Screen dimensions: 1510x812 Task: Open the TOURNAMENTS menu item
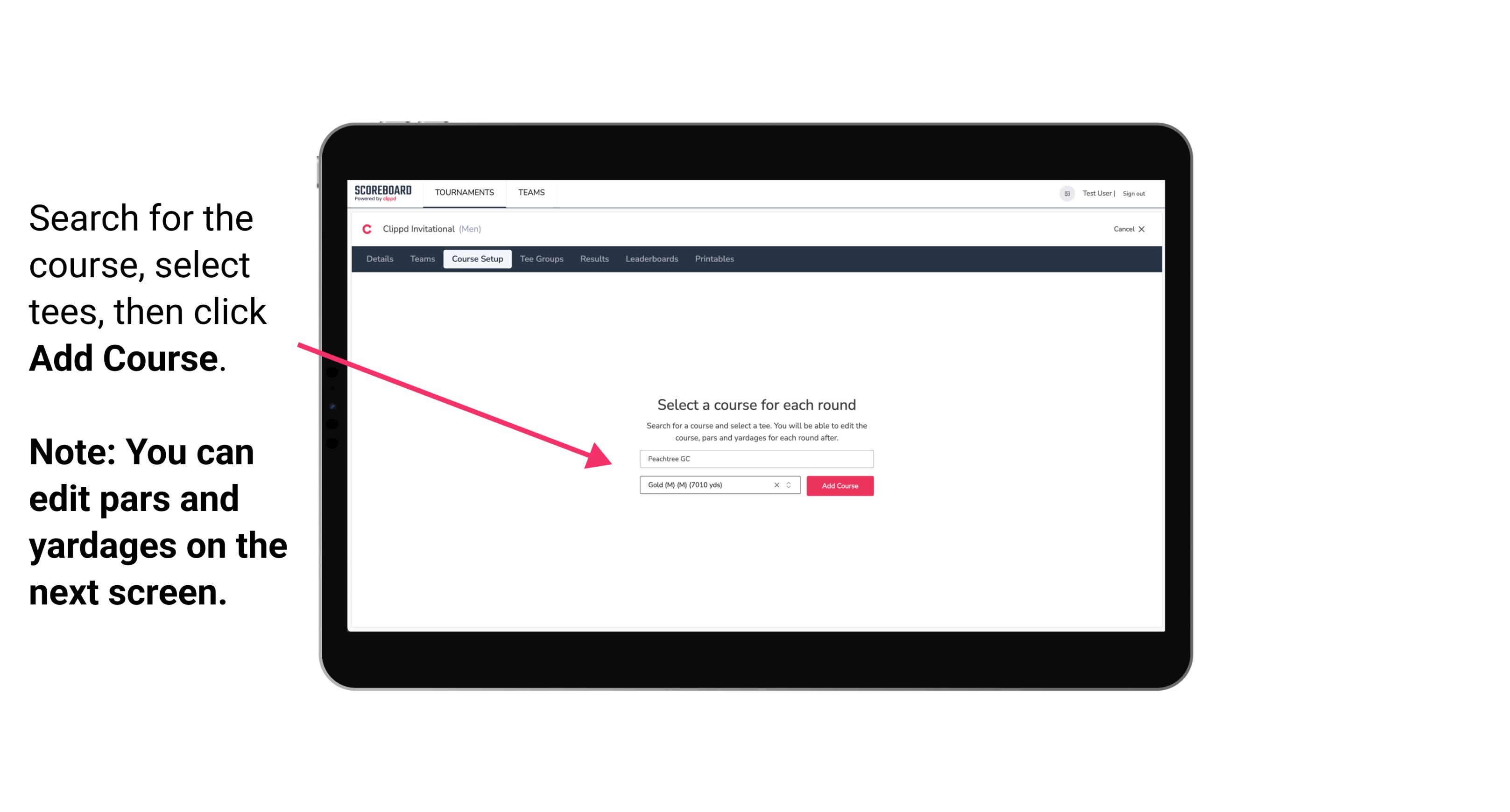tap(464, 192)
